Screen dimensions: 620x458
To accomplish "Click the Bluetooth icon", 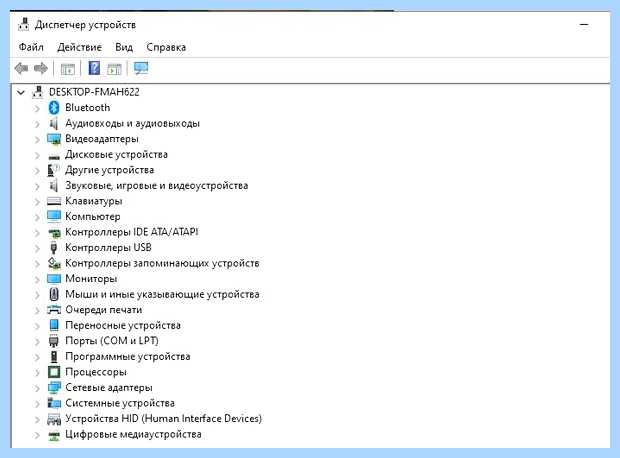I will [x=54, y=108].
